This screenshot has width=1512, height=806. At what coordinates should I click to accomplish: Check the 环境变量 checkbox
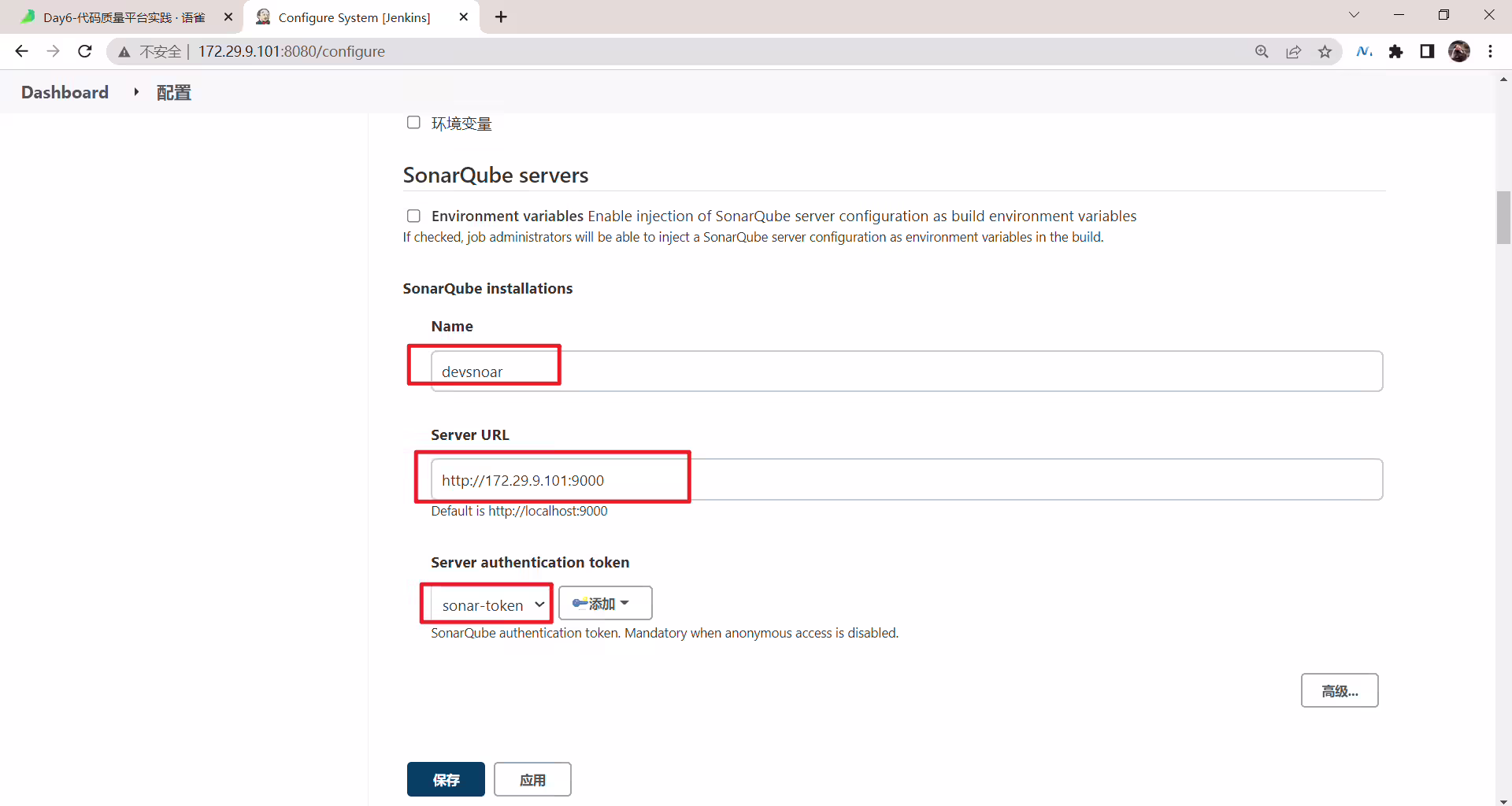[x=413, y=122]
